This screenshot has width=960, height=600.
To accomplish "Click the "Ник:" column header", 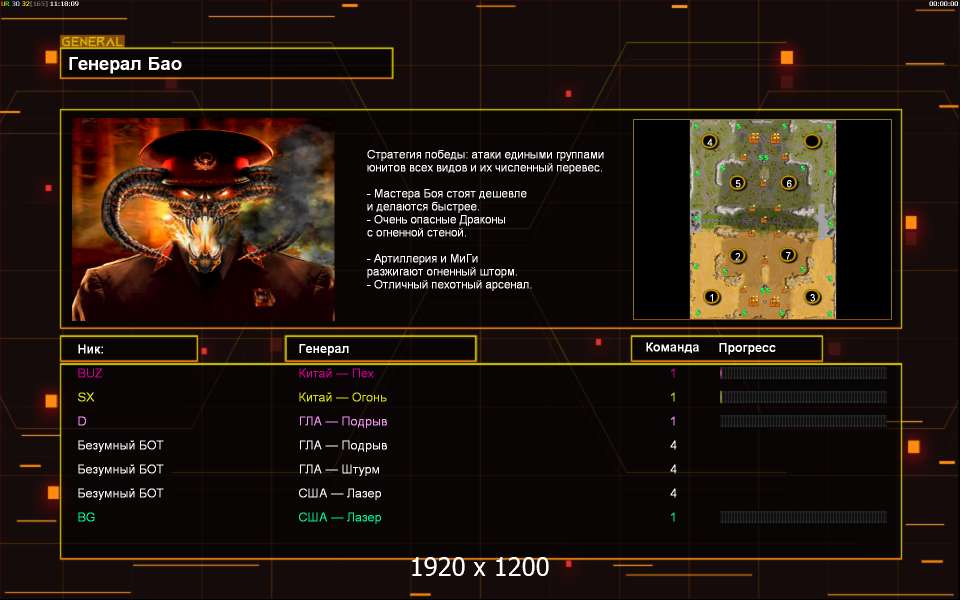I will 129,348.
